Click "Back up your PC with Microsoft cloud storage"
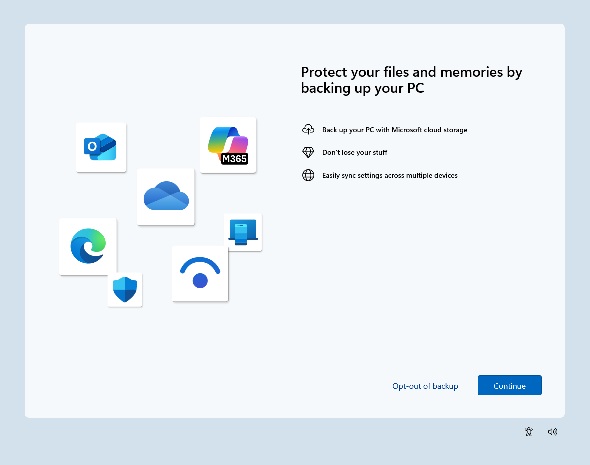This screenshot has width=590, height=465. pos(395,130)
